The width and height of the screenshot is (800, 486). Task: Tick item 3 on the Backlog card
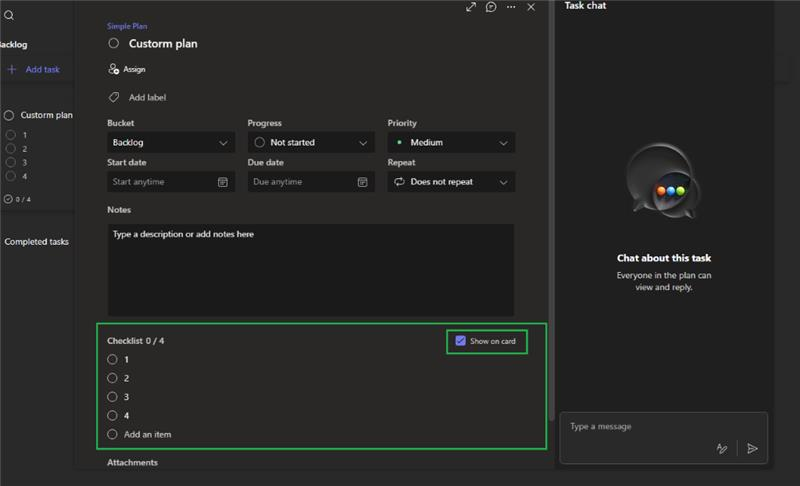(x=11, y=163)
